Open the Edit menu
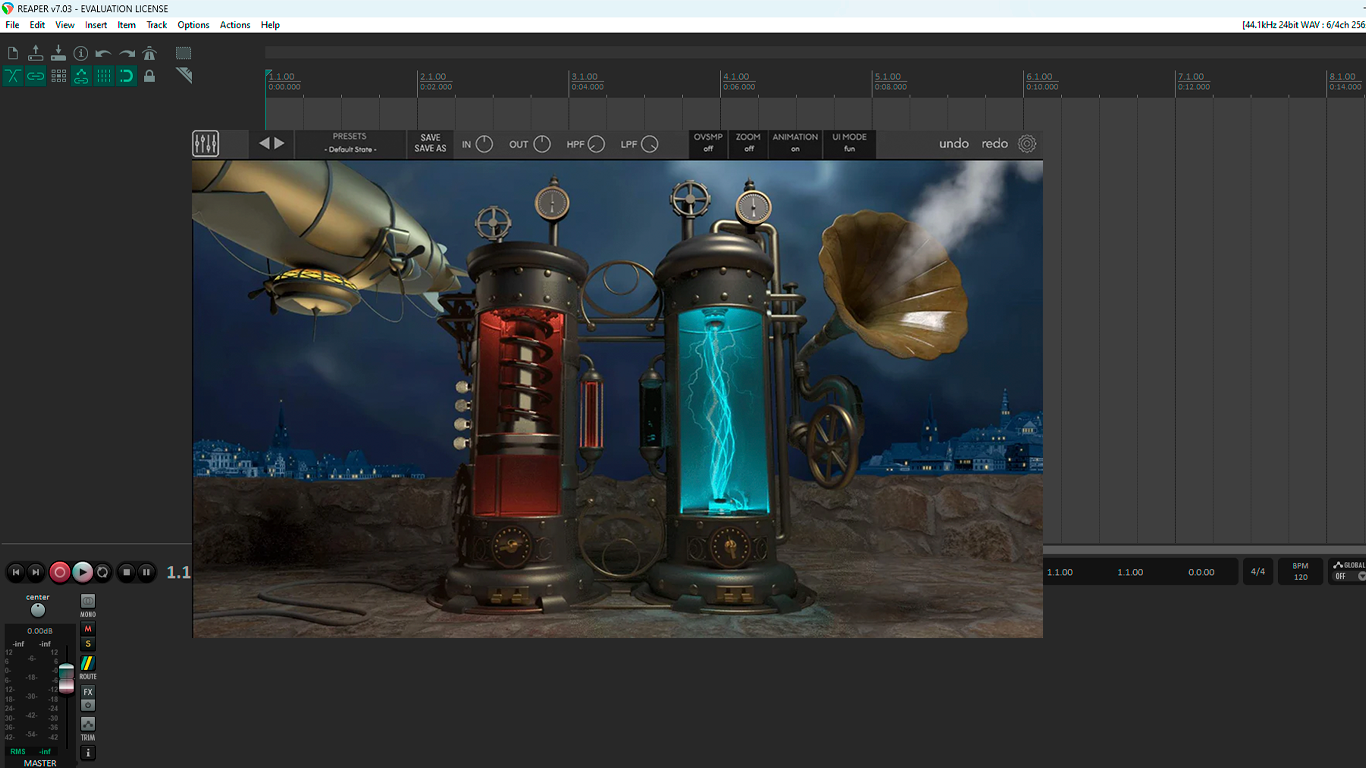1366x768 pixels. click(37, 25)
